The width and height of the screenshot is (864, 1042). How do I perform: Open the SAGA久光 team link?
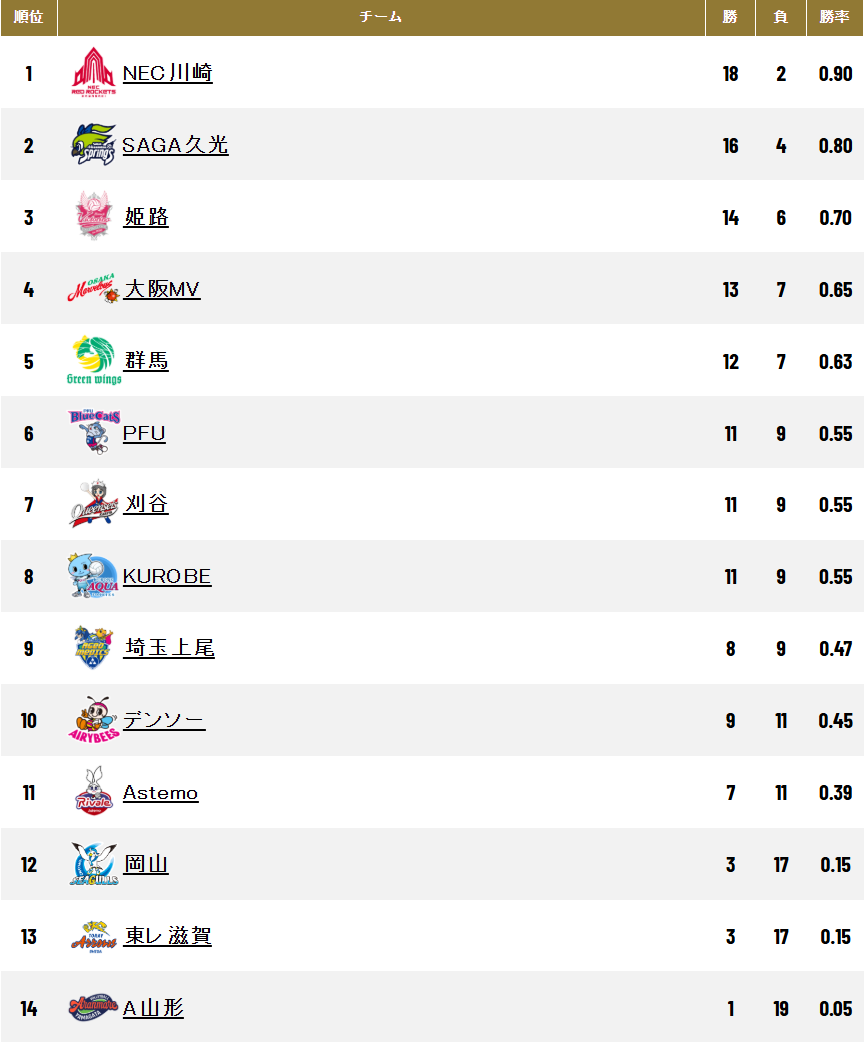(175, 145)
